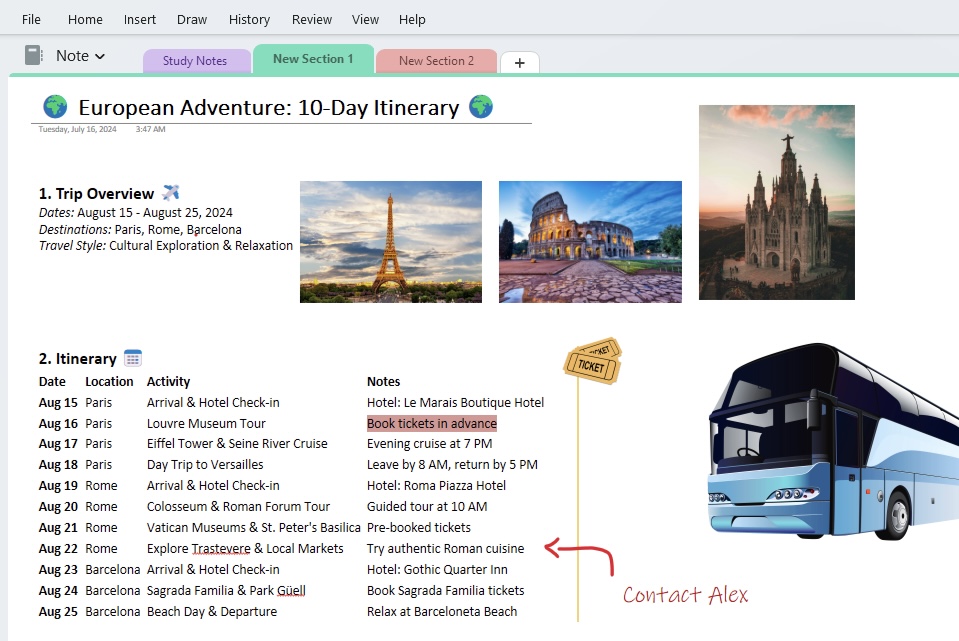
Task: Click 'Eiffel Tower & Seine River Cruise' activity
Action: tap(237, 443)
